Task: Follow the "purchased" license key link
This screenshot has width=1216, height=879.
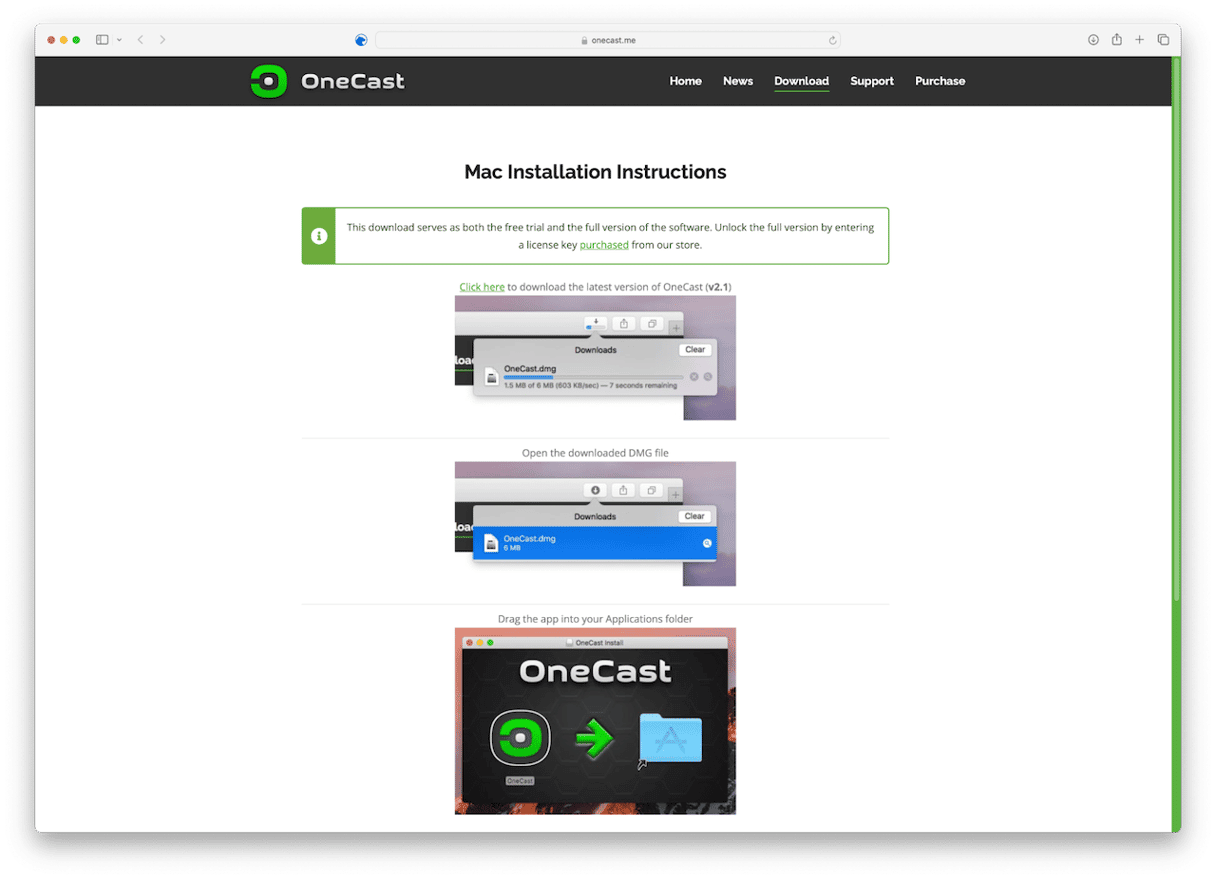Action: click(x=604, y=245)
